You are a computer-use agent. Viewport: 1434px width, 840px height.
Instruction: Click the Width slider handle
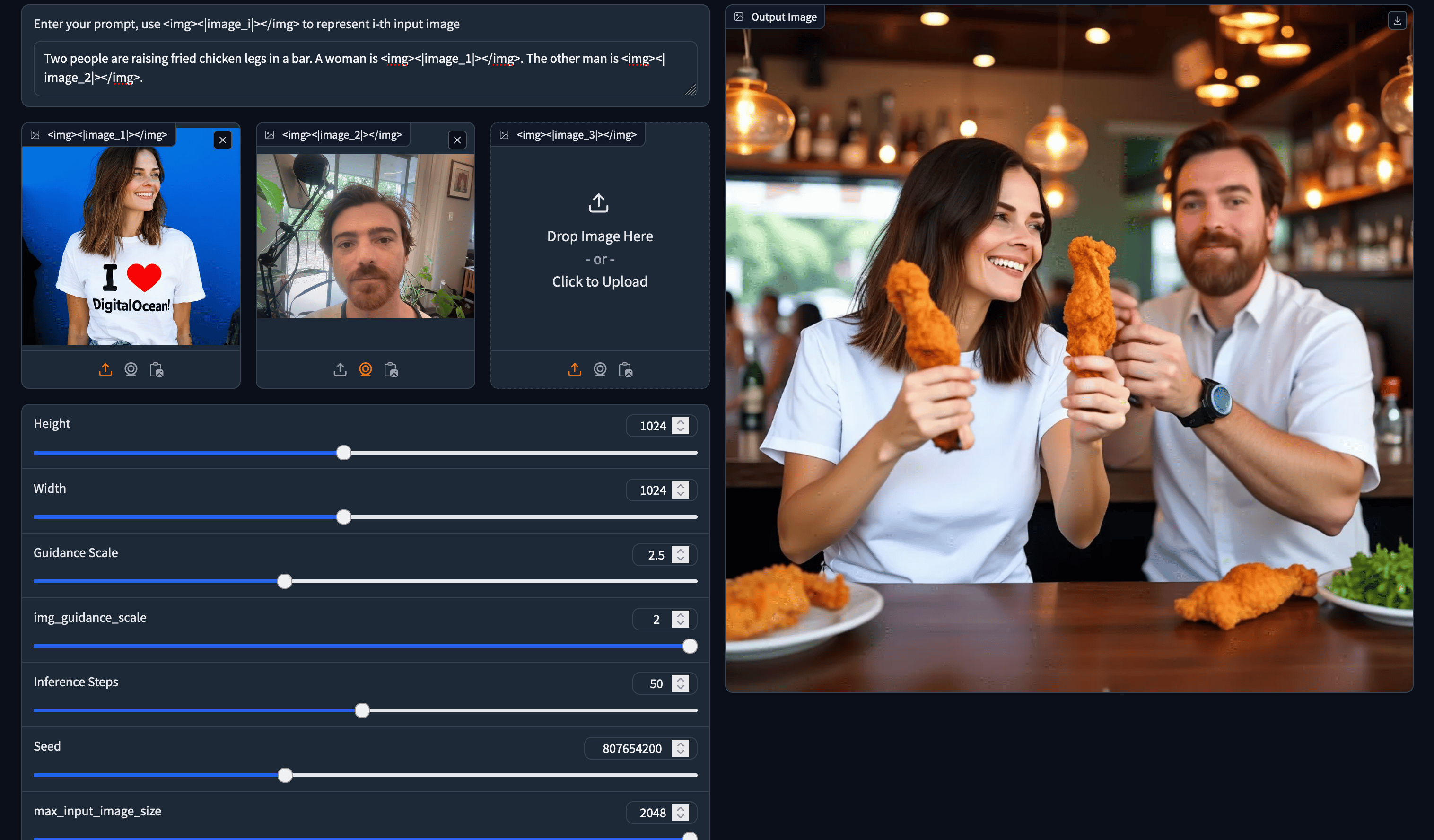pyautogui.click(x=344, y=517)
